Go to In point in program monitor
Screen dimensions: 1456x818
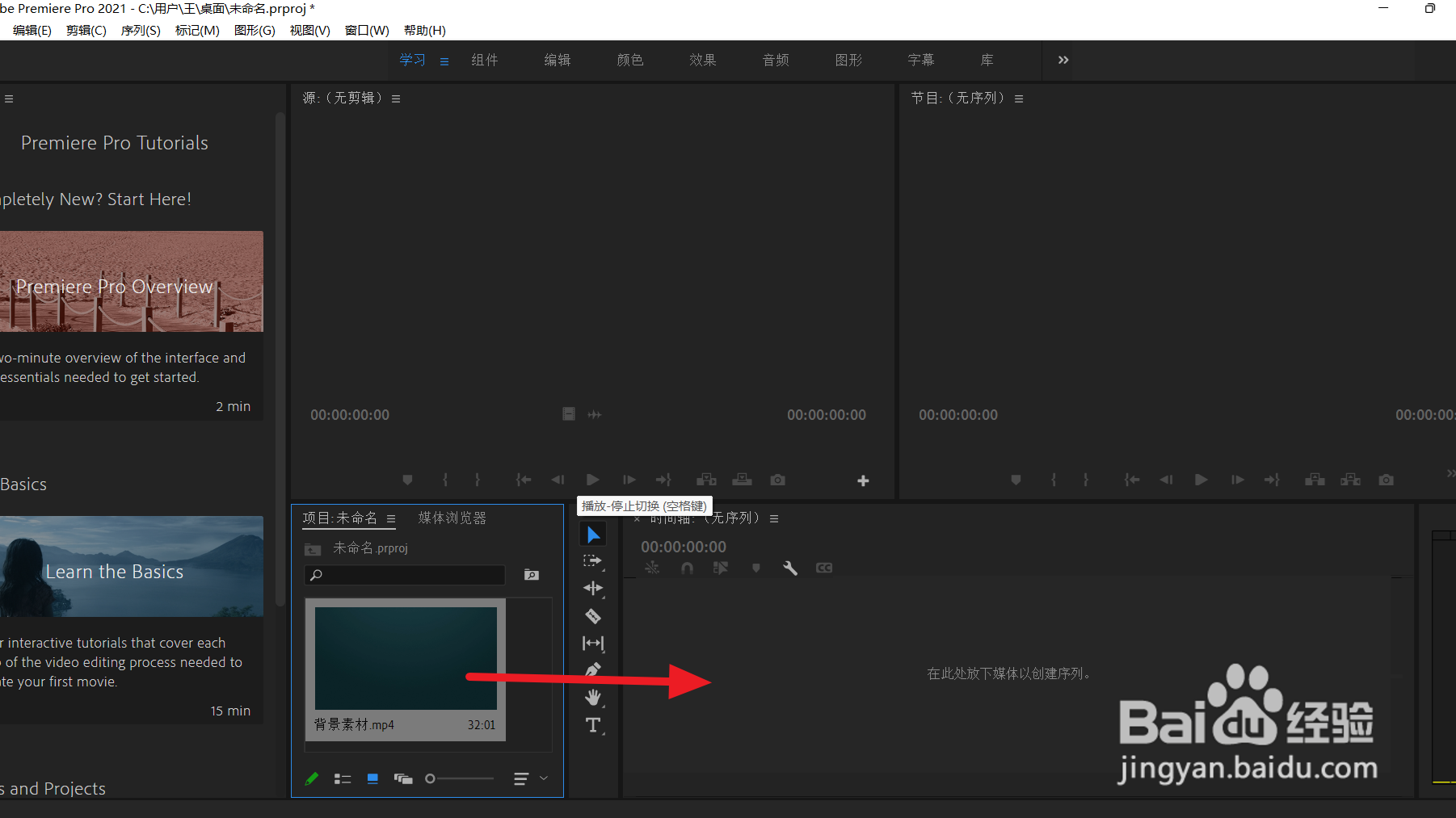pyautogui.click(x=1132, y=480)
